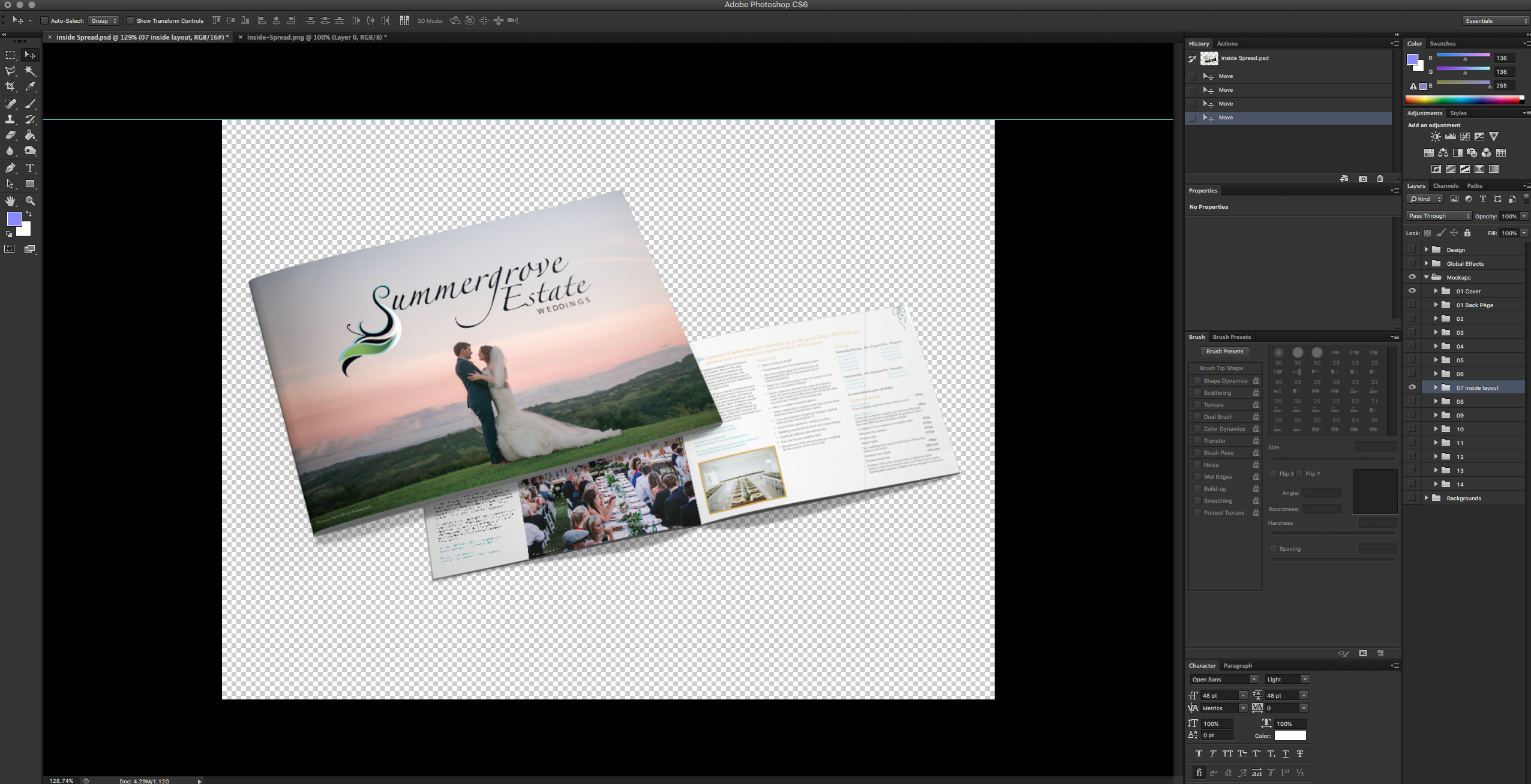Select the Clone Stamp tool
The image size is (1531, 784).
[x=10, y=119]
